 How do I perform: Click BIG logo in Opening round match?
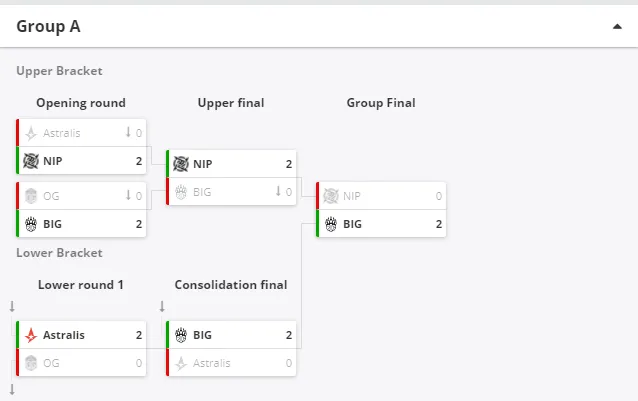pos(31,224)
